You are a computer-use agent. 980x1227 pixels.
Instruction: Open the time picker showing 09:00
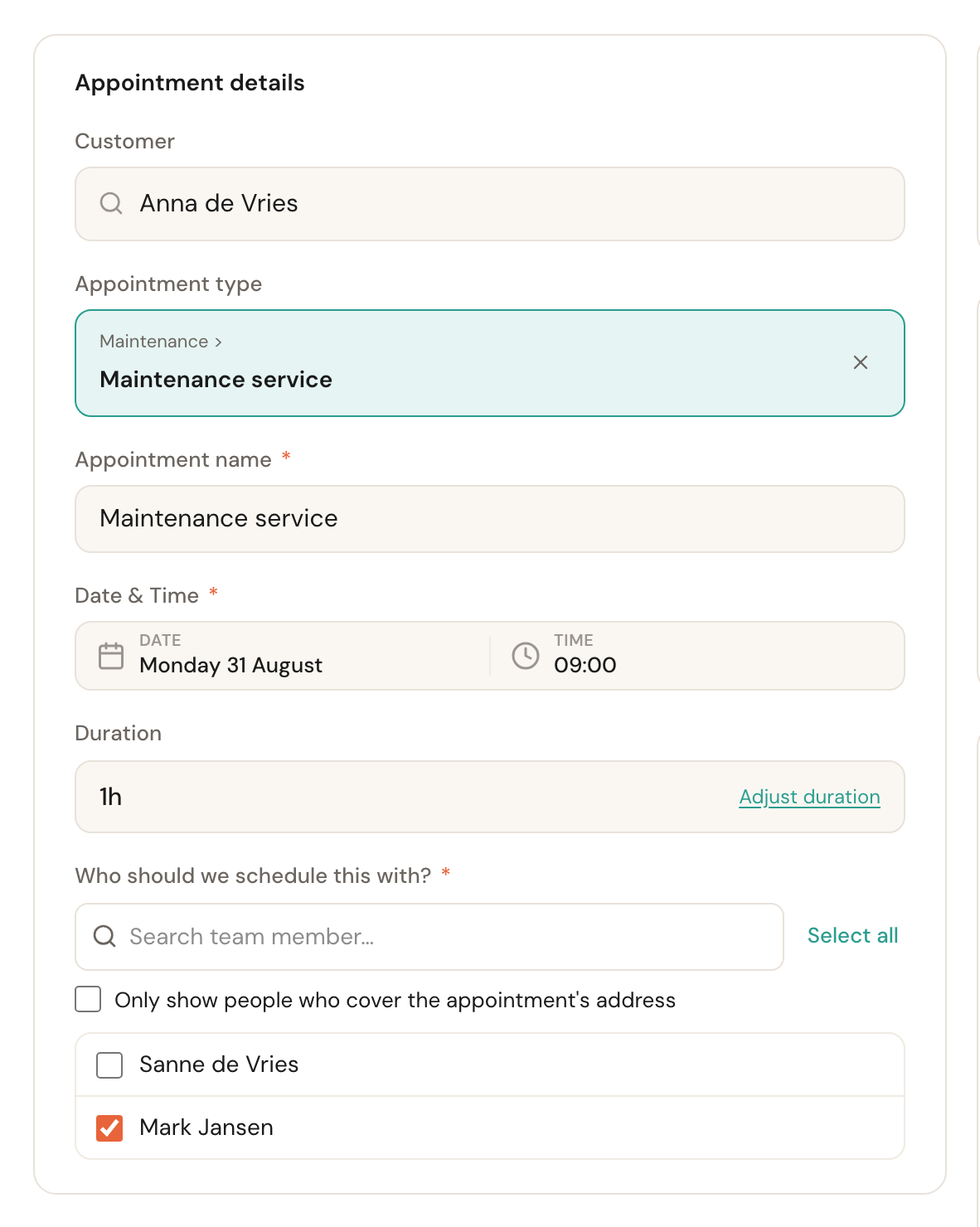[696, 656]
